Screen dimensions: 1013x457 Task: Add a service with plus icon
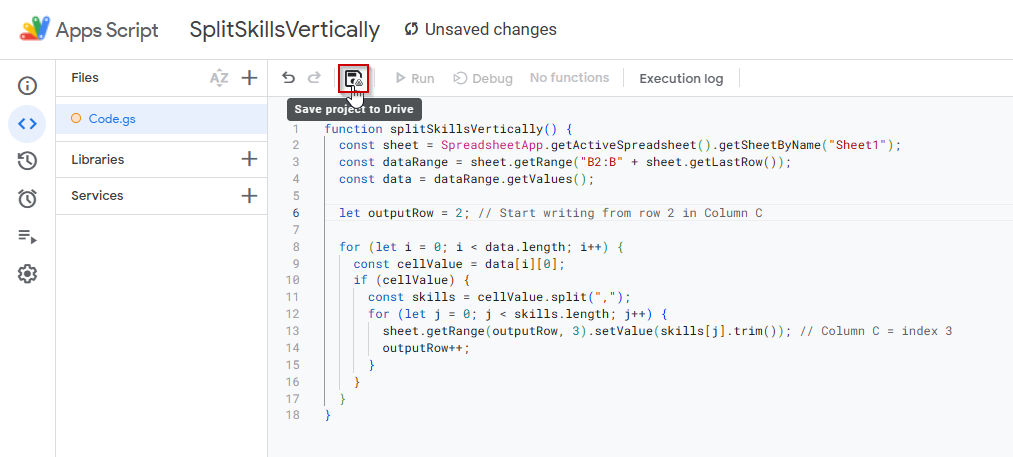click(x=249, y=196)
